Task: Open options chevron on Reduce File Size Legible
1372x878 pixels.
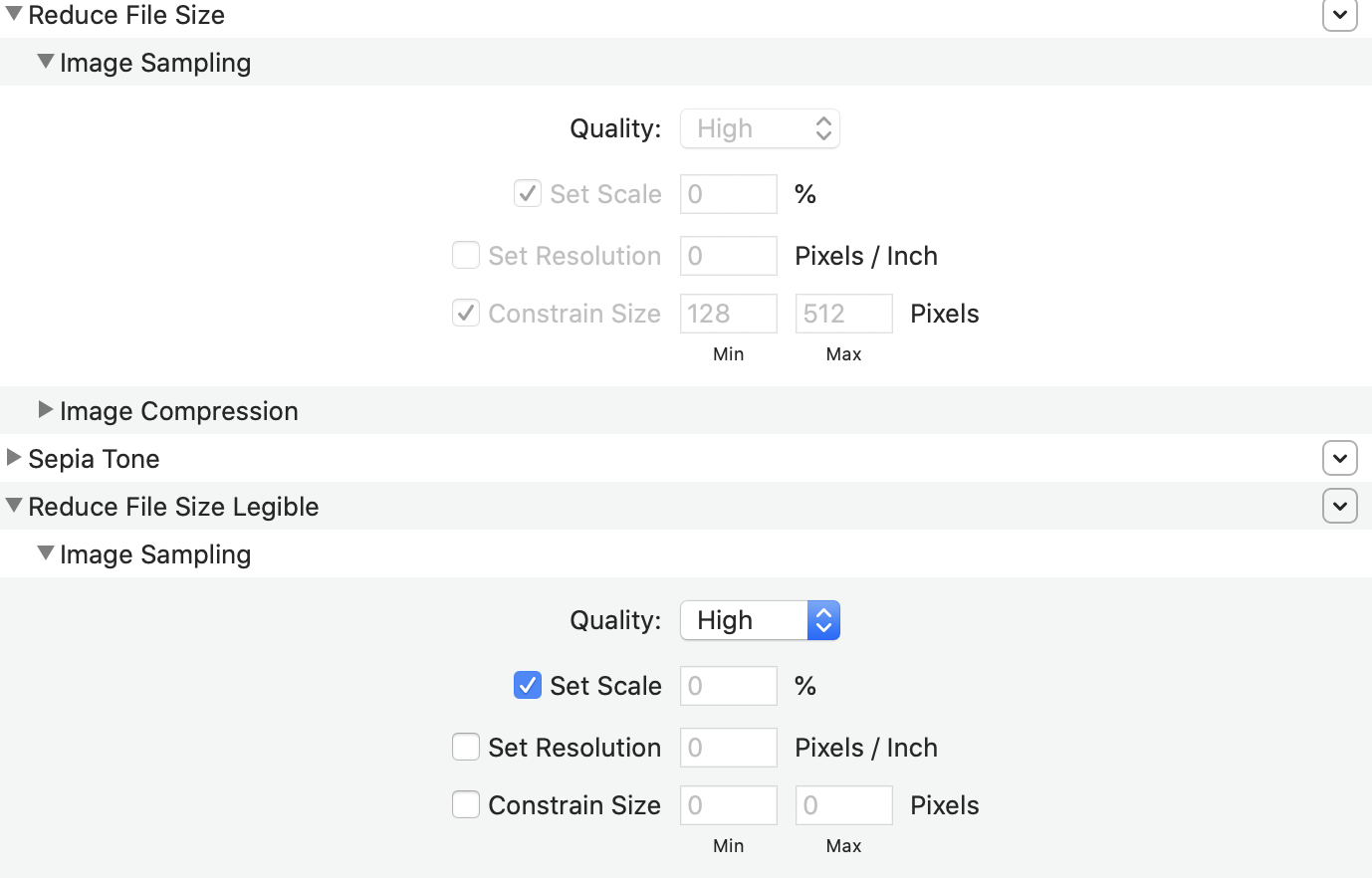Action: pyautogui.click(x=1339, y=506)
